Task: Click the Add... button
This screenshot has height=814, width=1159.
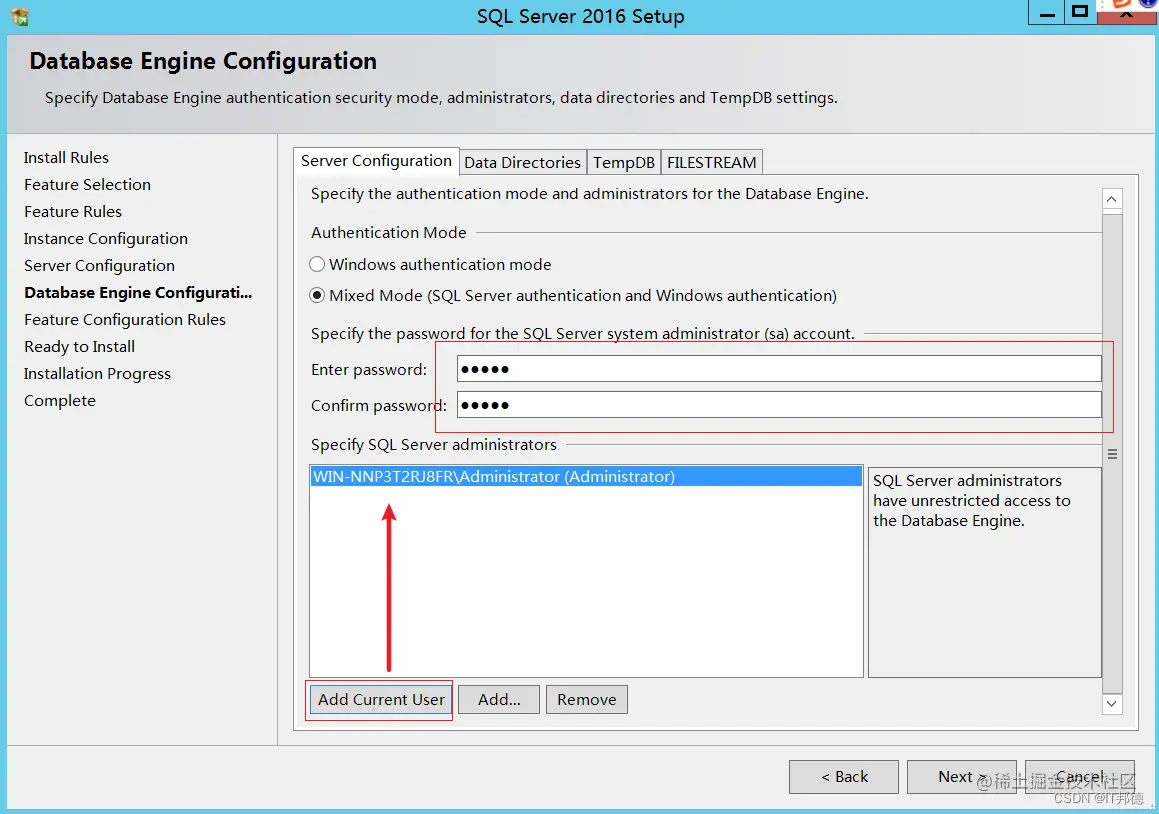Action: [499, 699]
